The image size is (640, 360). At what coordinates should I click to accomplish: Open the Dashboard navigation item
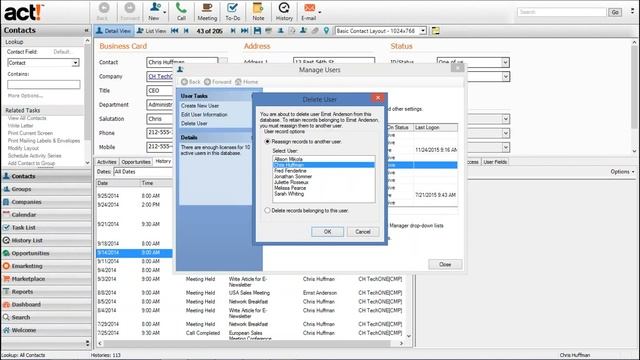(46, 304)
